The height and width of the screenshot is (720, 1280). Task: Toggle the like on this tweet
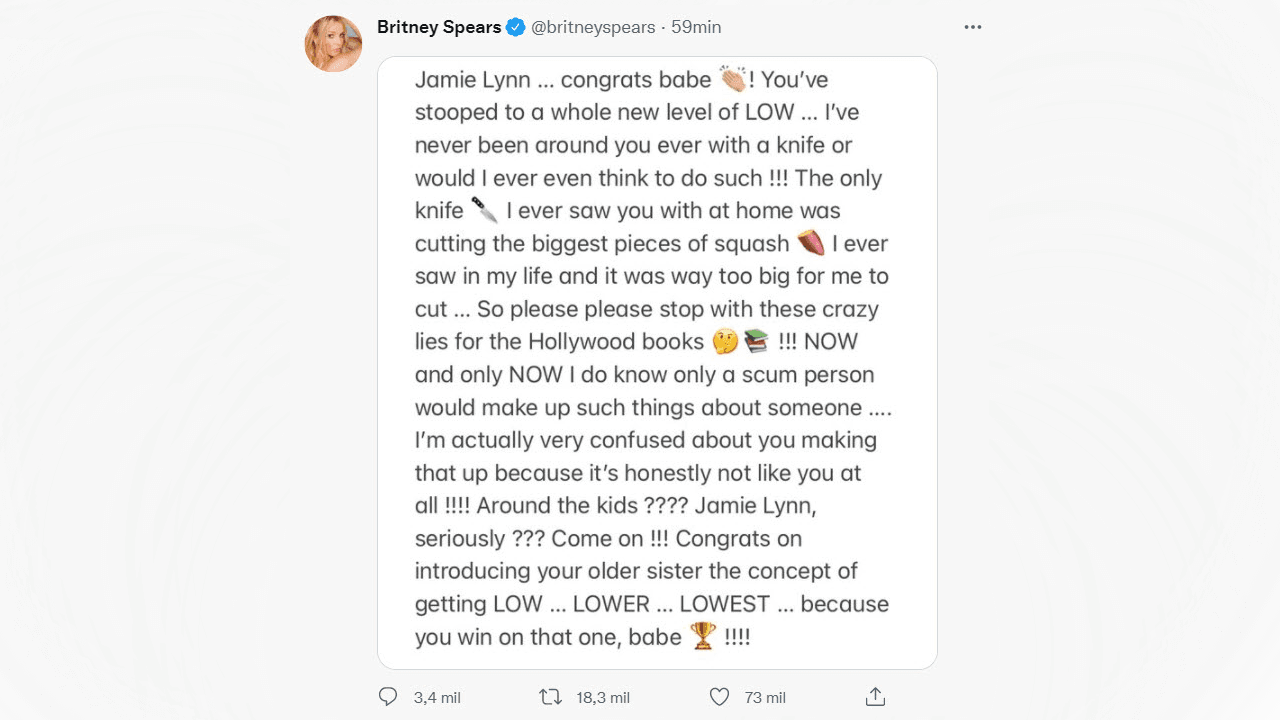(x=719, y=696)
